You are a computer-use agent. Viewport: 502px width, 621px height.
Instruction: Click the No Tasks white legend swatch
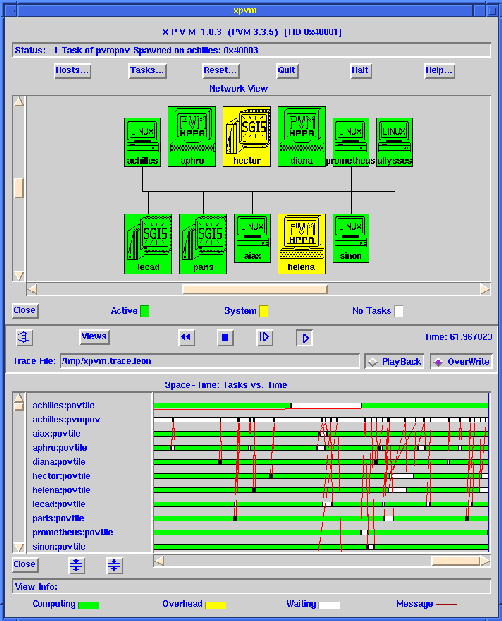click(x=399, y=311)
